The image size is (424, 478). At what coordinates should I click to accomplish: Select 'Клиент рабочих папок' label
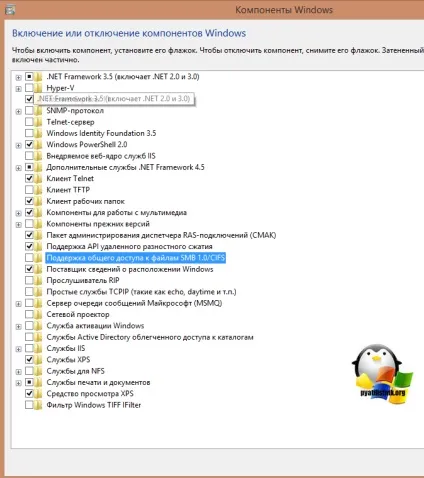[x=86, y=201]
